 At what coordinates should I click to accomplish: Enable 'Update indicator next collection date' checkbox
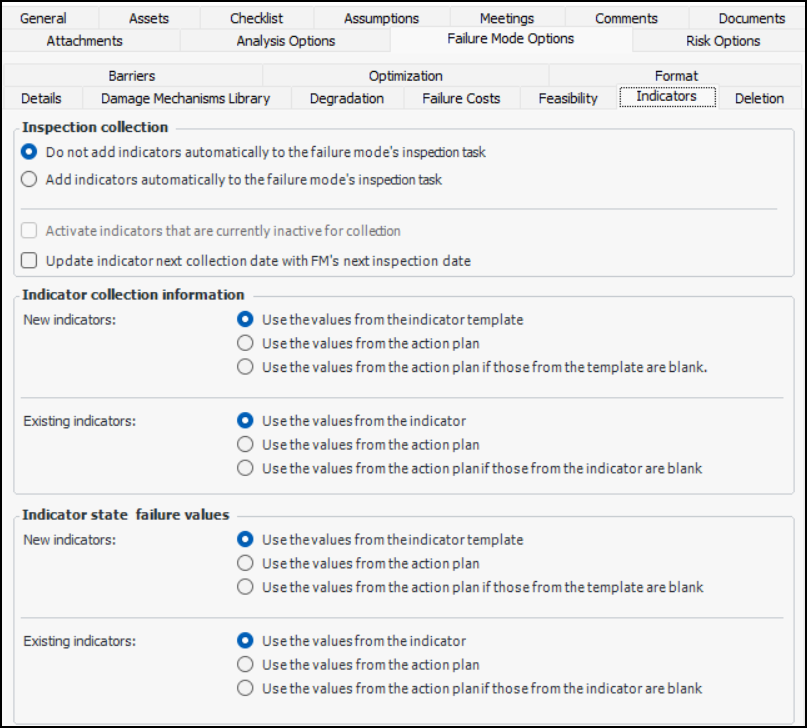29,261
